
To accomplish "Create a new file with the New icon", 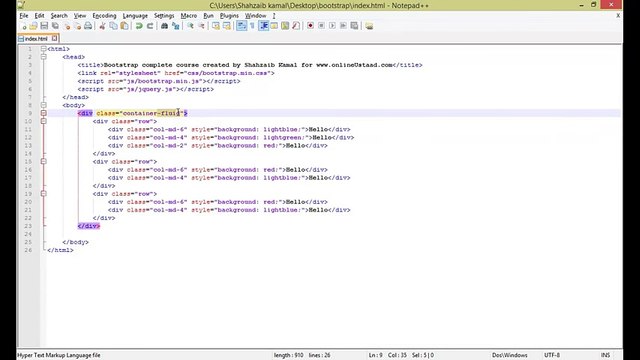I will coord(23,26).
